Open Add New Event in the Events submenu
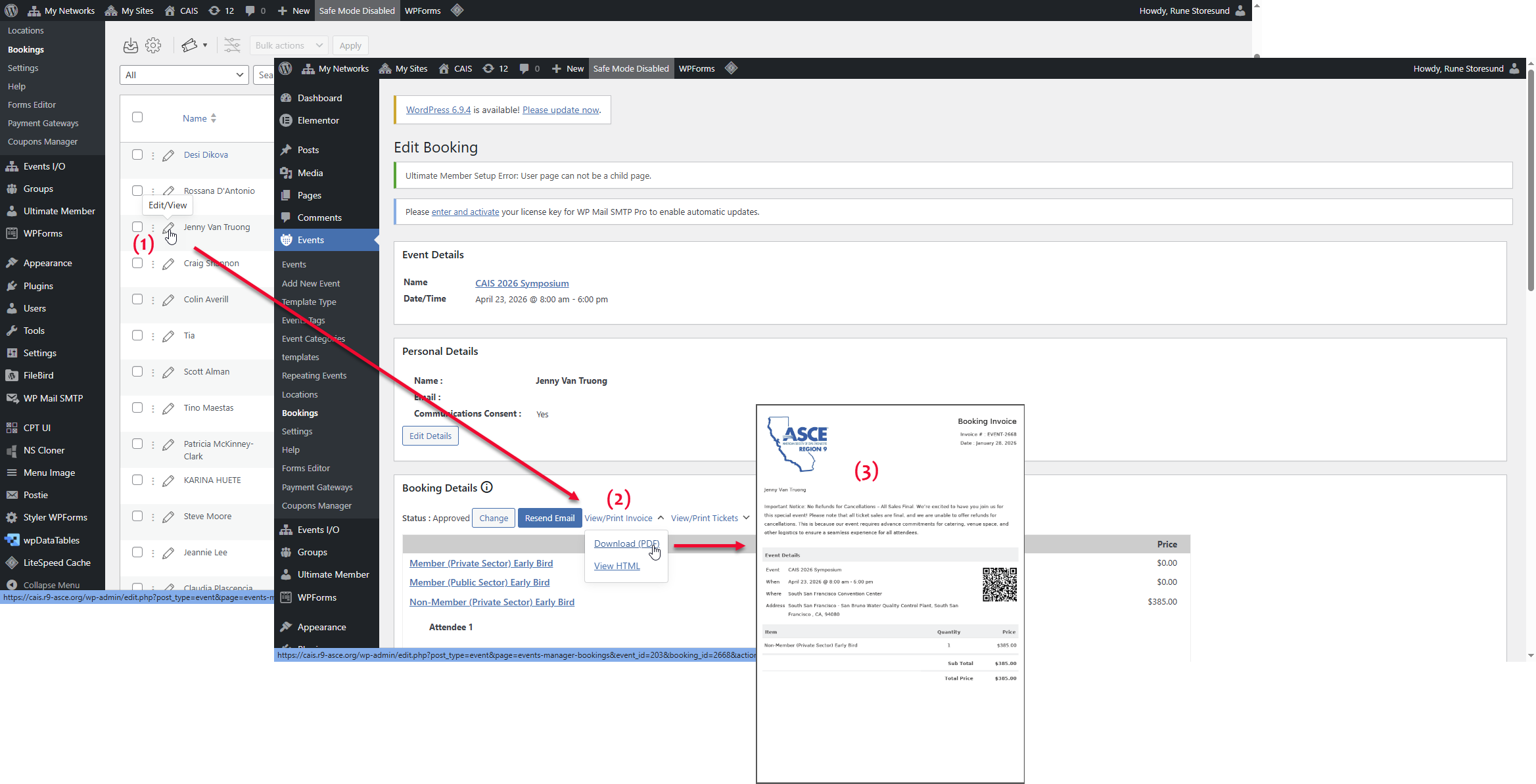The image size is (1536, 784). click(x=311, y=283)
